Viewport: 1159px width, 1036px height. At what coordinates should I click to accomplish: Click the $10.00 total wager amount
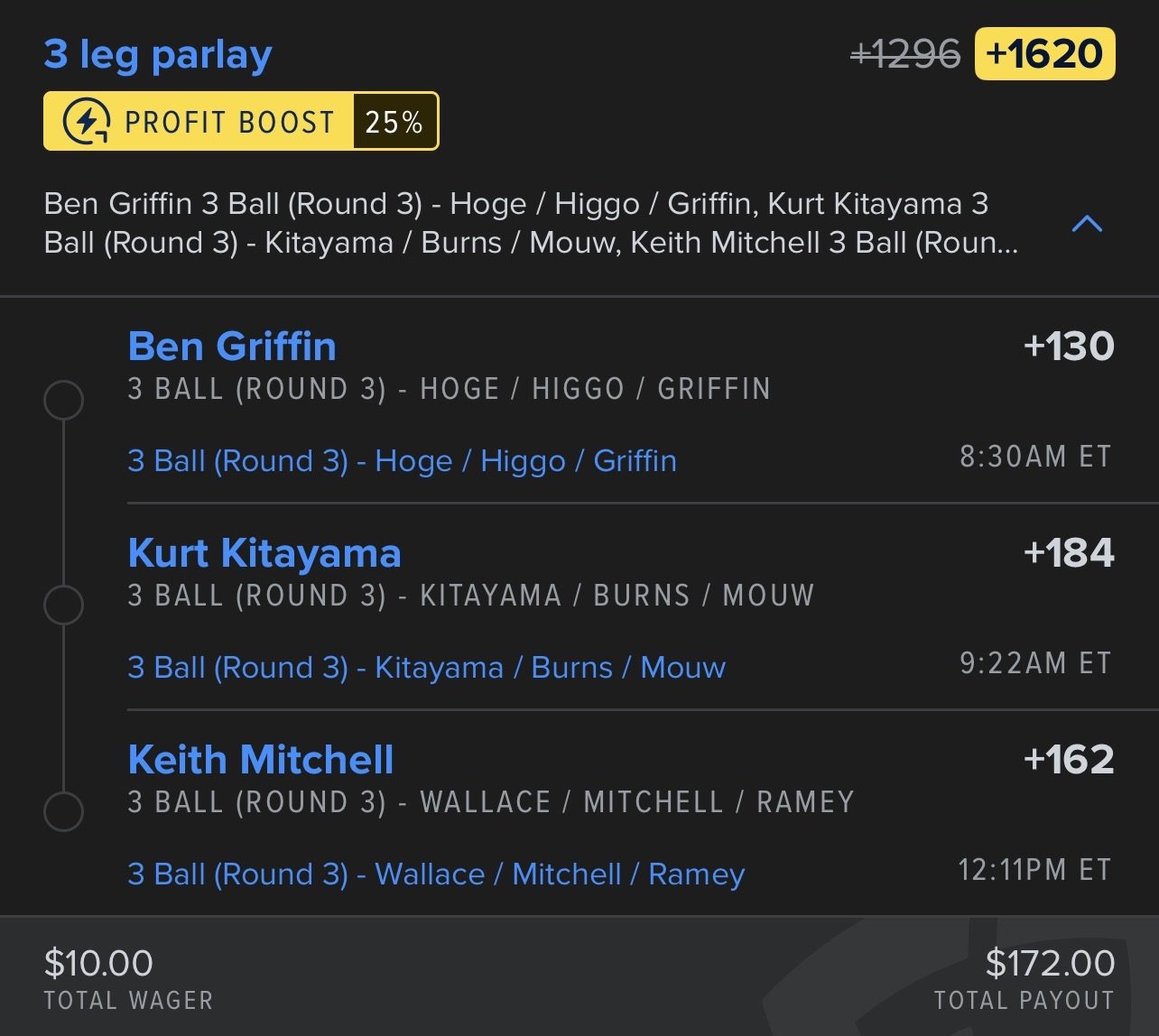pyautogui.click(x=98, y=964)
